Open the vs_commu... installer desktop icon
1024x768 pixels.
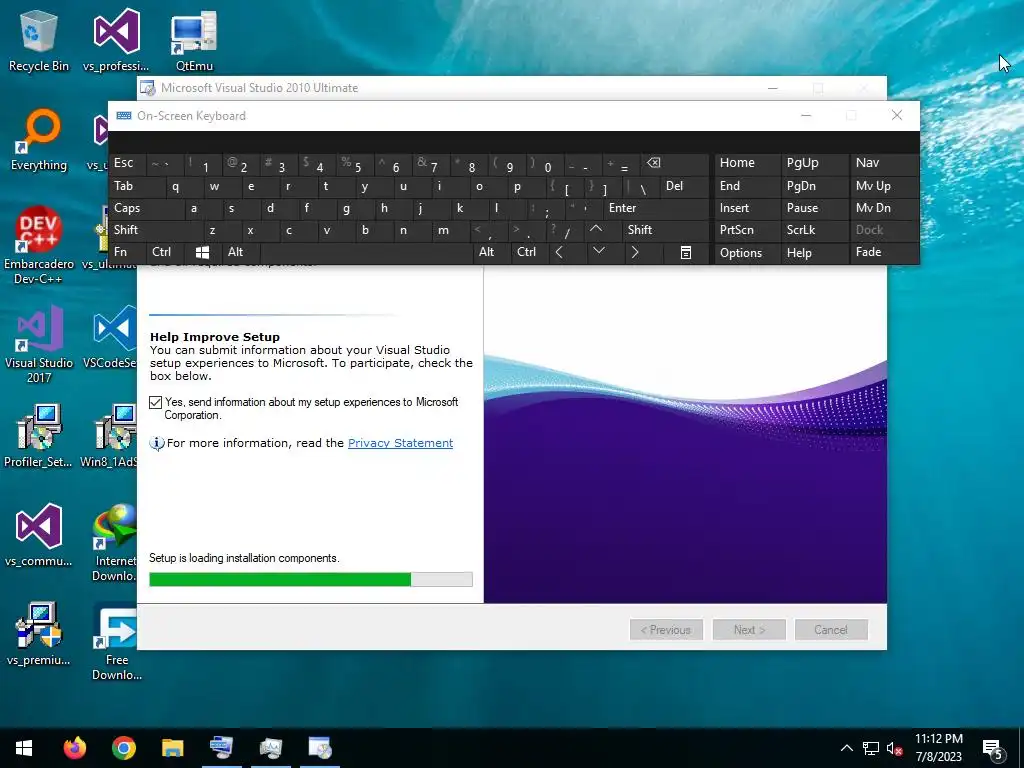(x=39, y=536)
